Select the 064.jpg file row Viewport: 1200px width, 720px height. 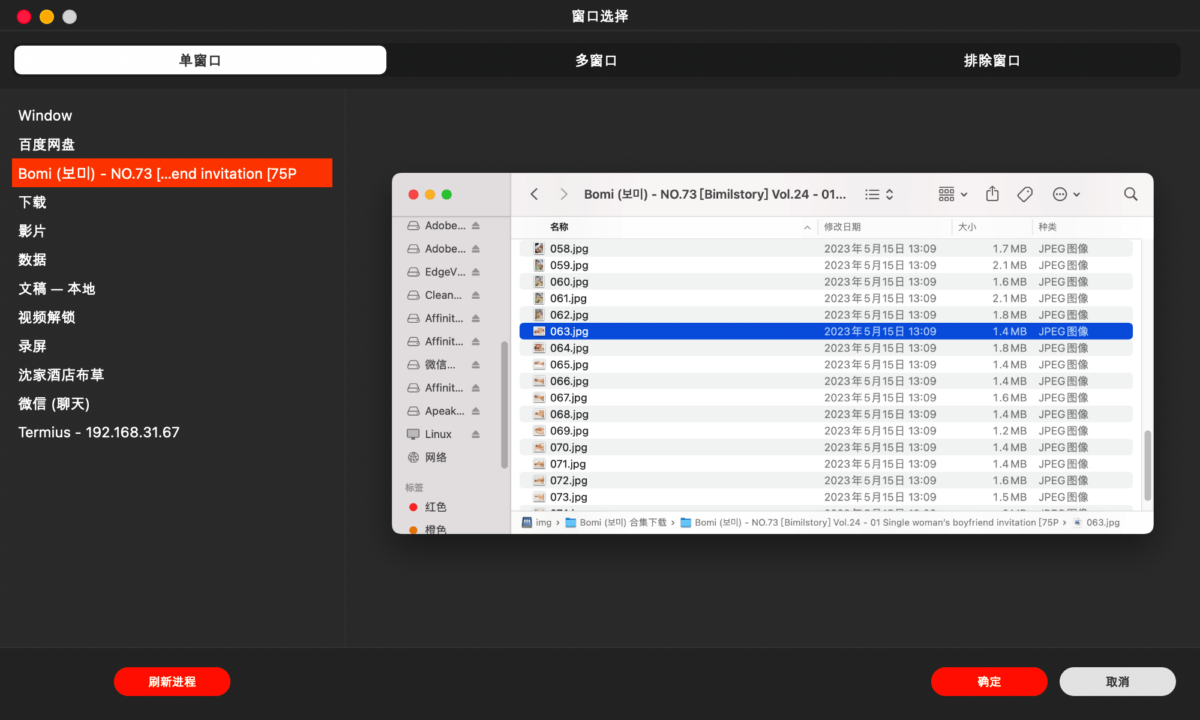pyautogui.click(x=826, y=348)
